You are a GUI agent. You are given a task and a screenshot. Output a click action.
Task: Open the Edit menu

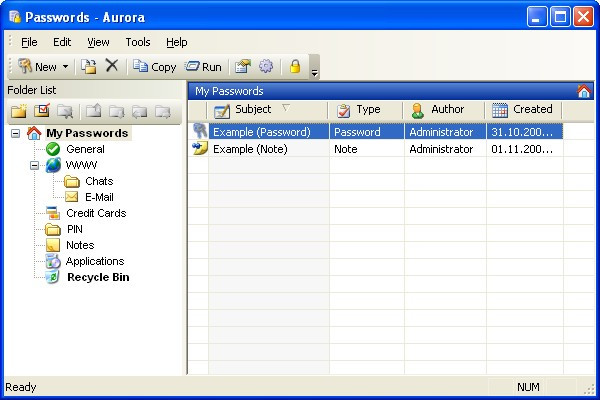click(62, 42)
